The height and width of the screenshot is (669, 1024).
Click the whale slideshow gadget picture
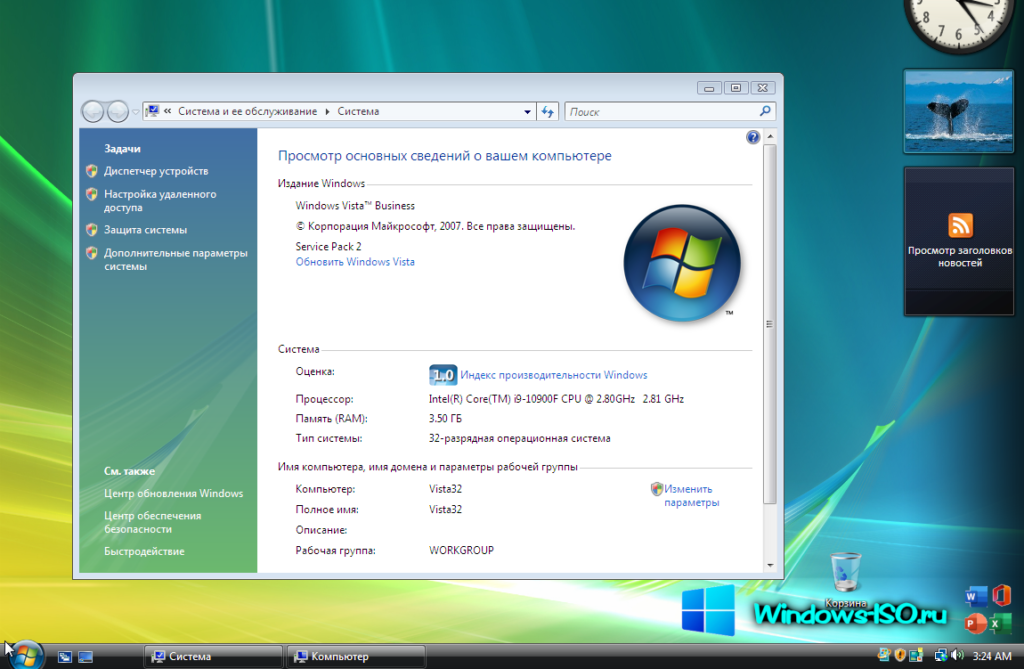(959, 111)
